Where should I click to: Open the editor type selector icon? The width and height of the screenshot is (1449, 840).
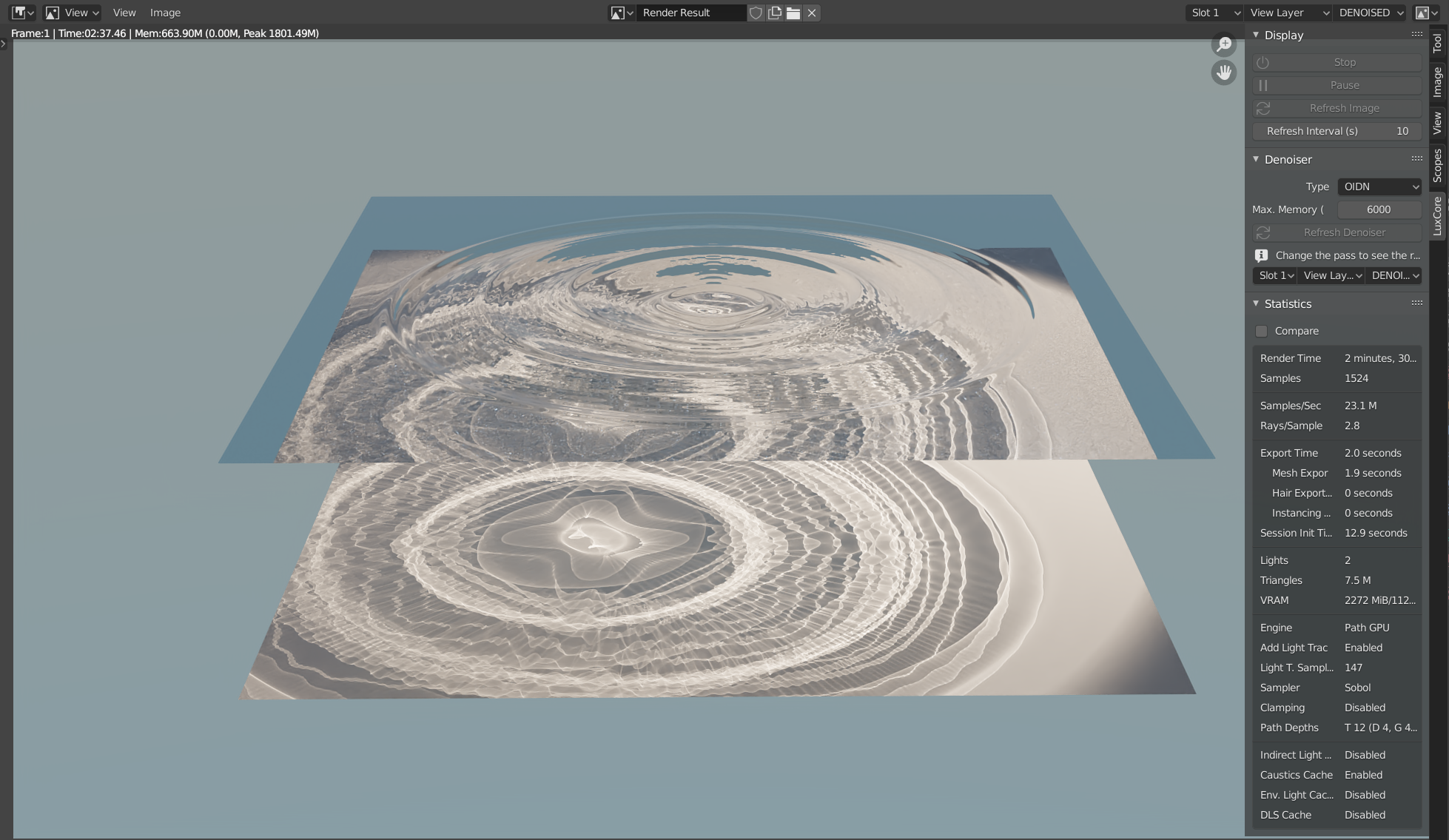tap(23, 13)
